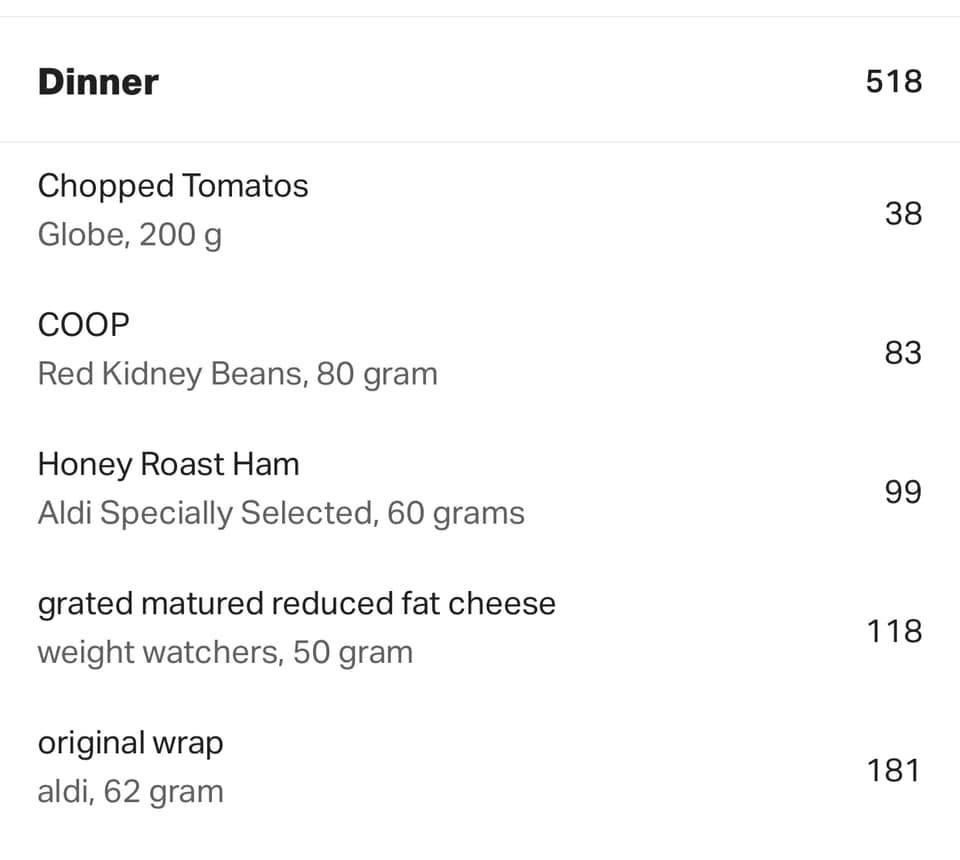
Task: Open grated matured reduced fat cheese entry
Action: coord(297,604)
